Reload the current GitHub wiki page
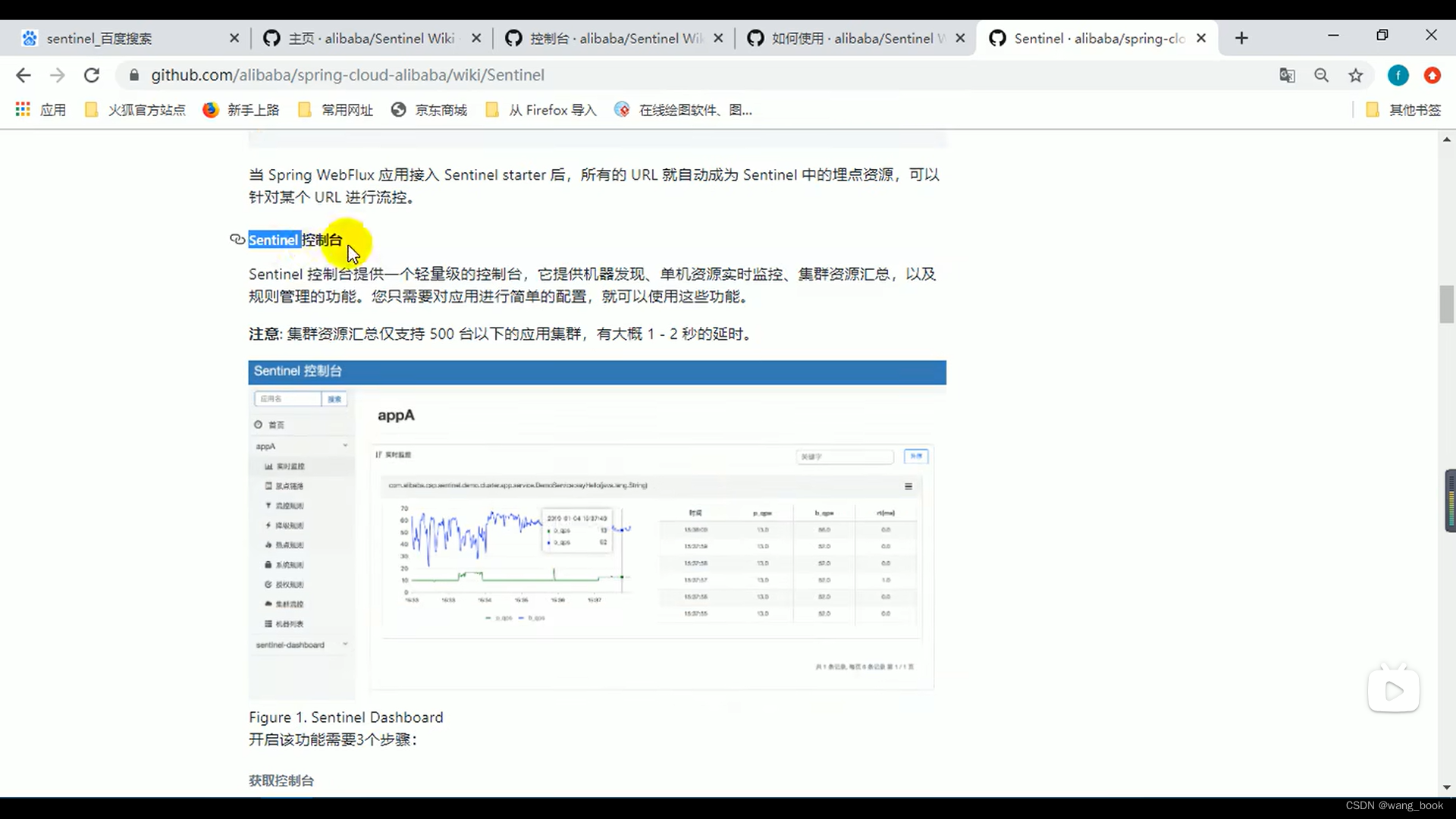The width and height of the screenshot is (1456, 819). tap(92, 75)
